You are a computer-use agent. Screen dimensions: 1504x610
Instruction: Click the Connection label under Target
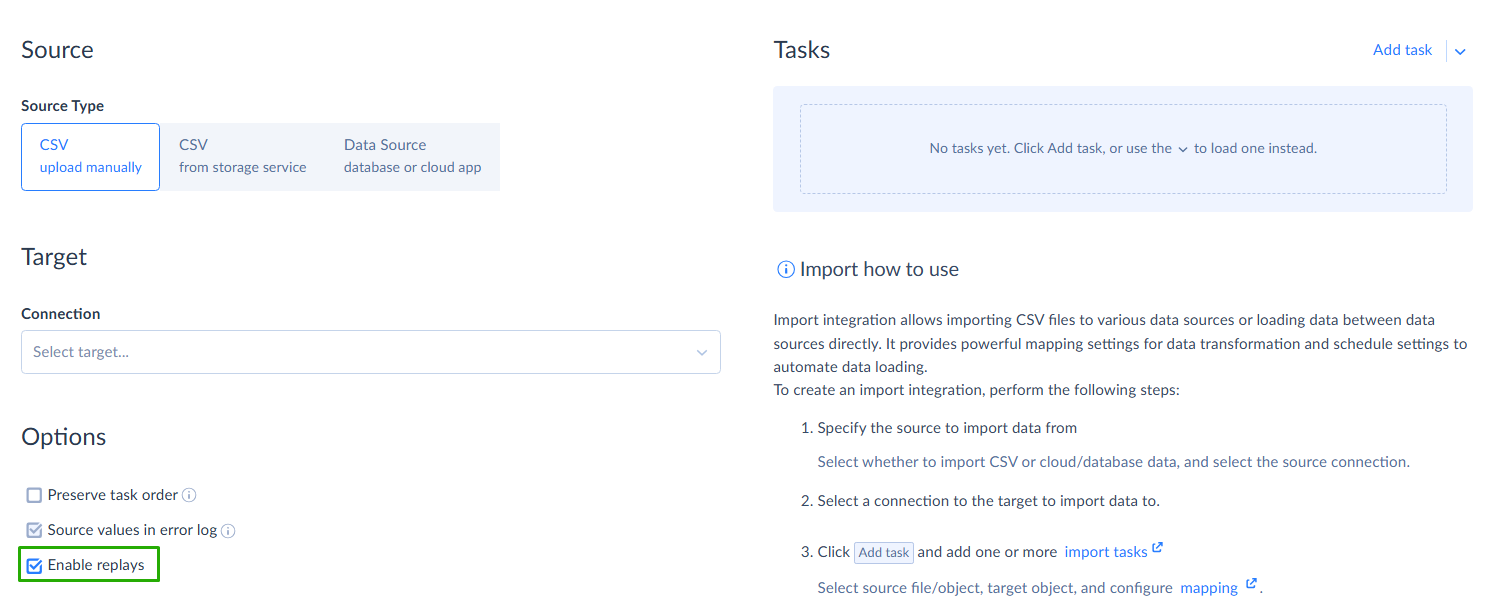pyautogui.click(x=61, y=314)
